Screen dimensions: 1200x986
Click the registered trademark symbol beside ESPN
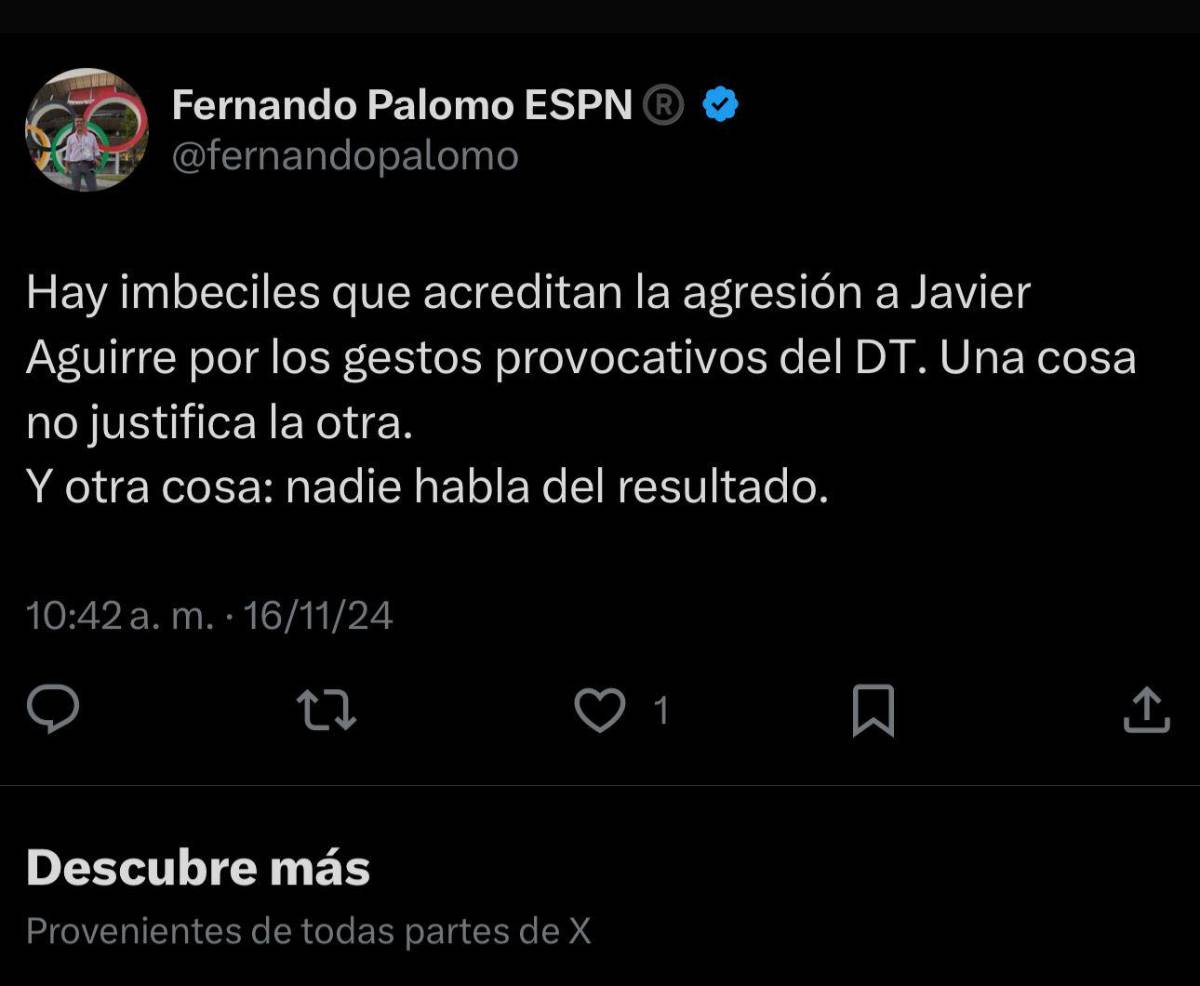click(663, 105)
